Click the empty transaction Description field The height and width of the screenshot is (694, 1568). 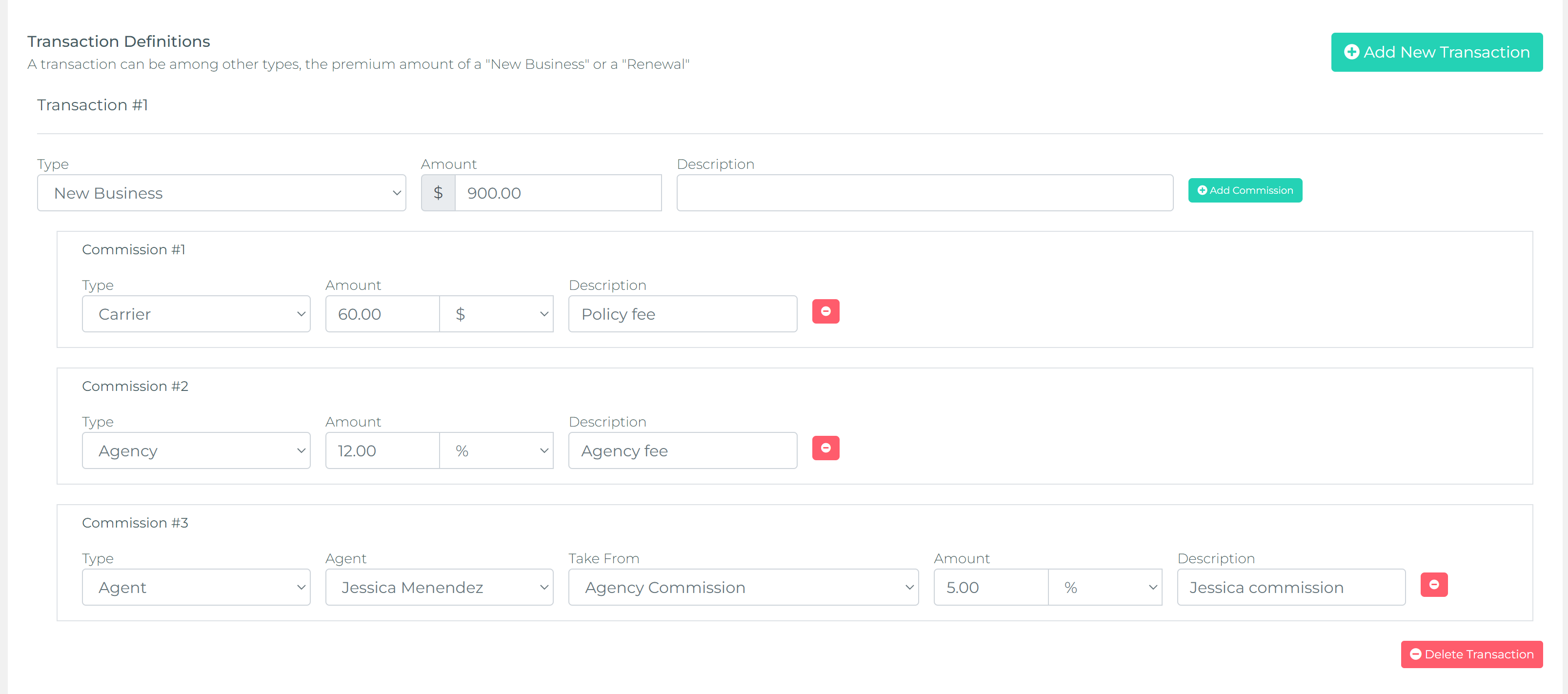pyautogui.click(x=924, y=194)
